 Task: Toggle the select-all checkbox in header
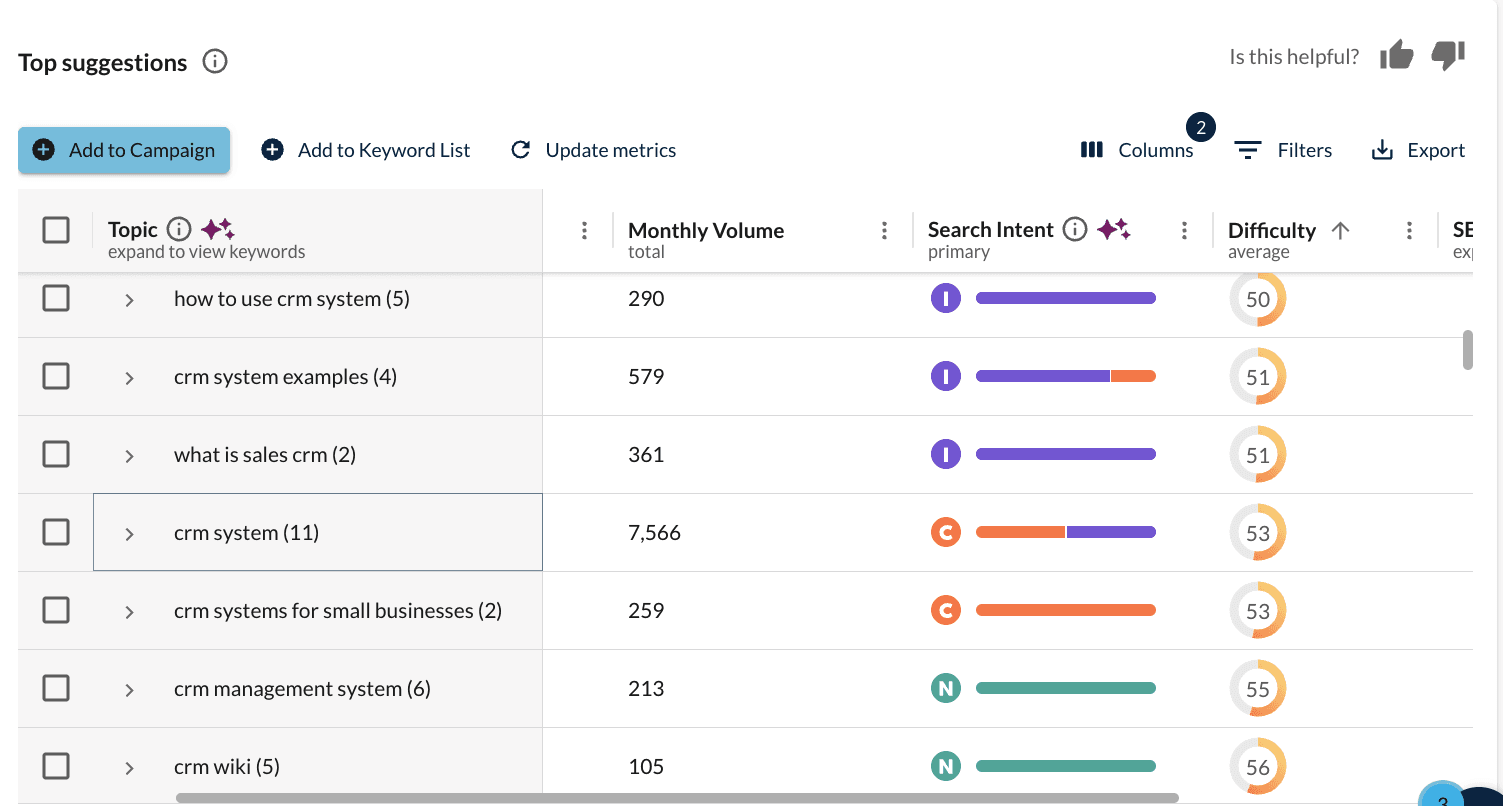[56, 231]
